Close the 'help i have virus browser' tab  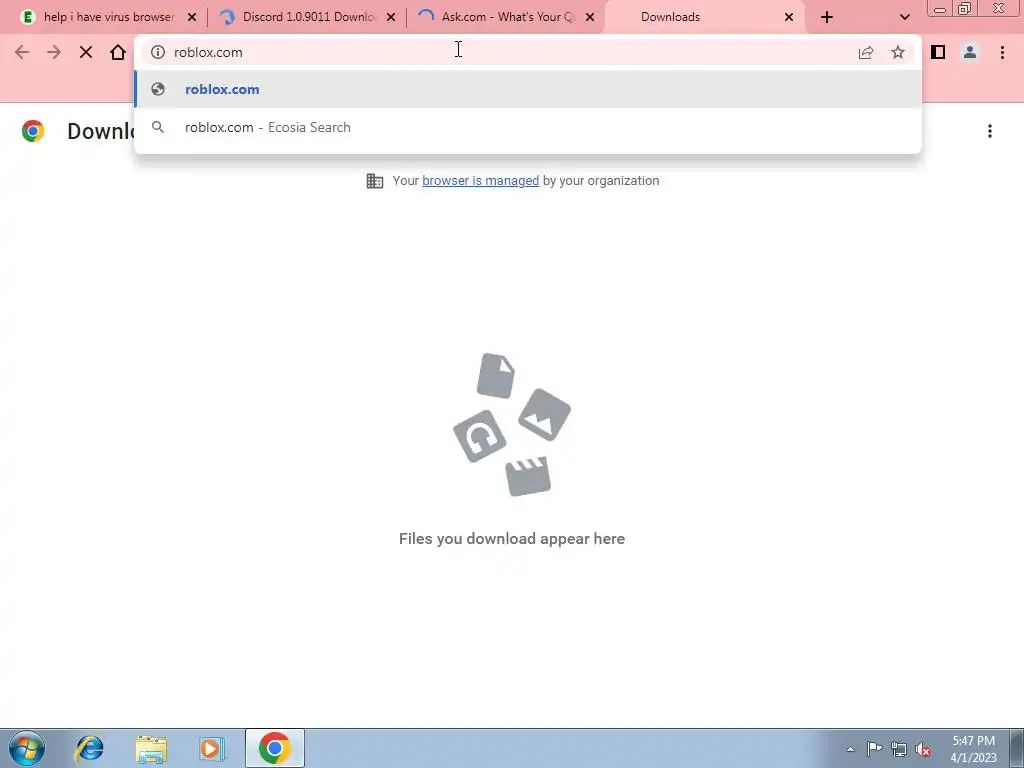point(192,18)
